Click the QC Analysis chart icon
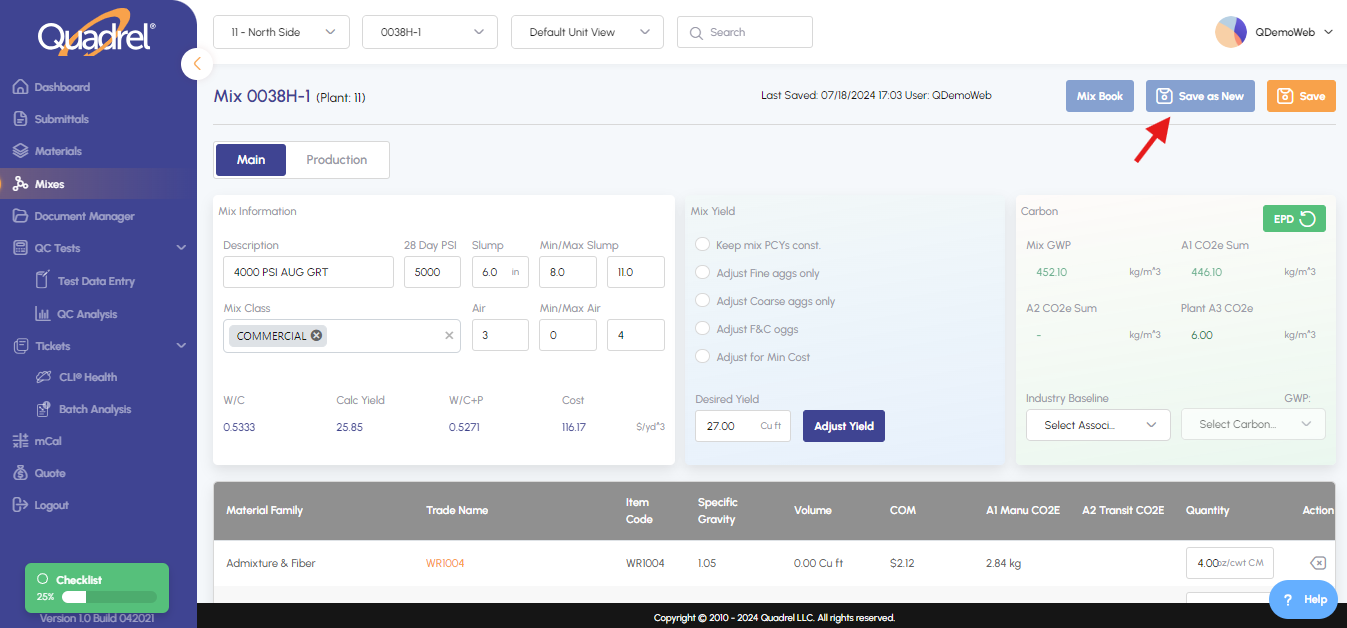Screen dimensions: 1347x628 coord(43,314)
